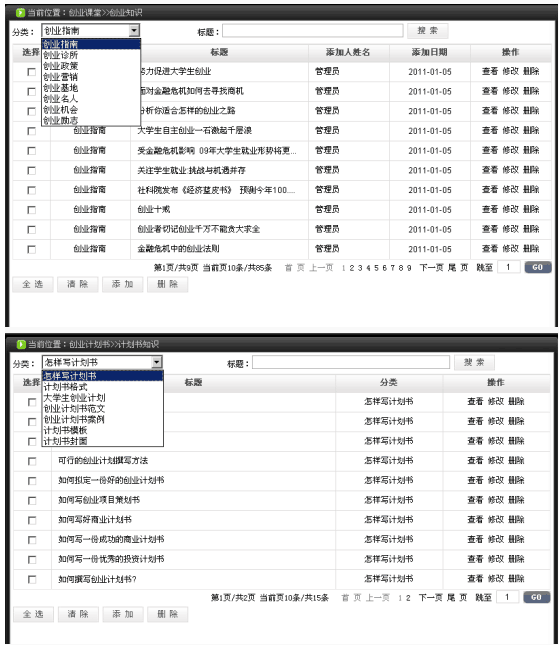Select 计划书模板 in the dropdown list
This screenshot has height=646, width=559.
click(65, 430)
